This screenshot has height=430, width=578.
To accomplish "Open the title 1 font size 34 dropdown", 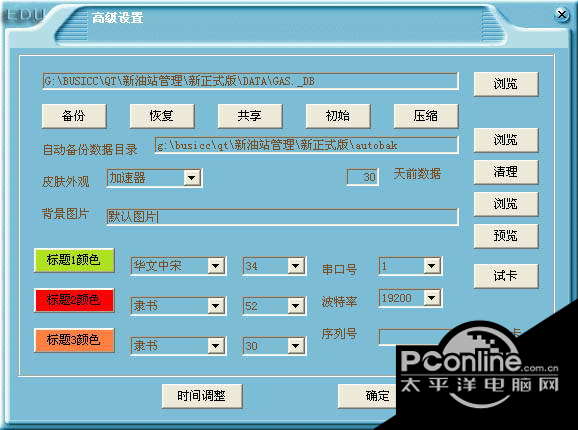I will pos(296,266).
